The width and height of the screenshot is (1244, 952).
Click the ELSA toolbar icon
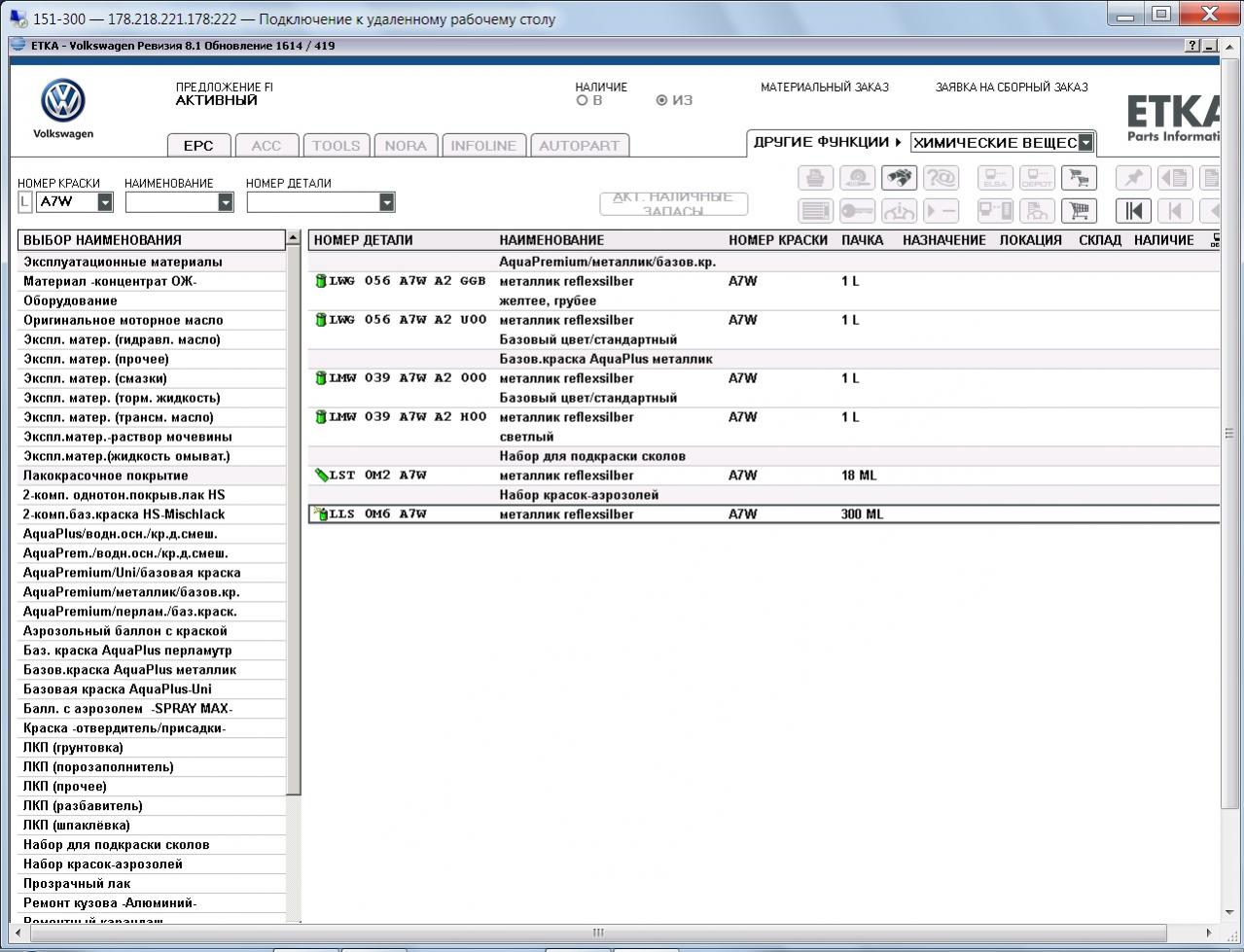pos(995,178)
